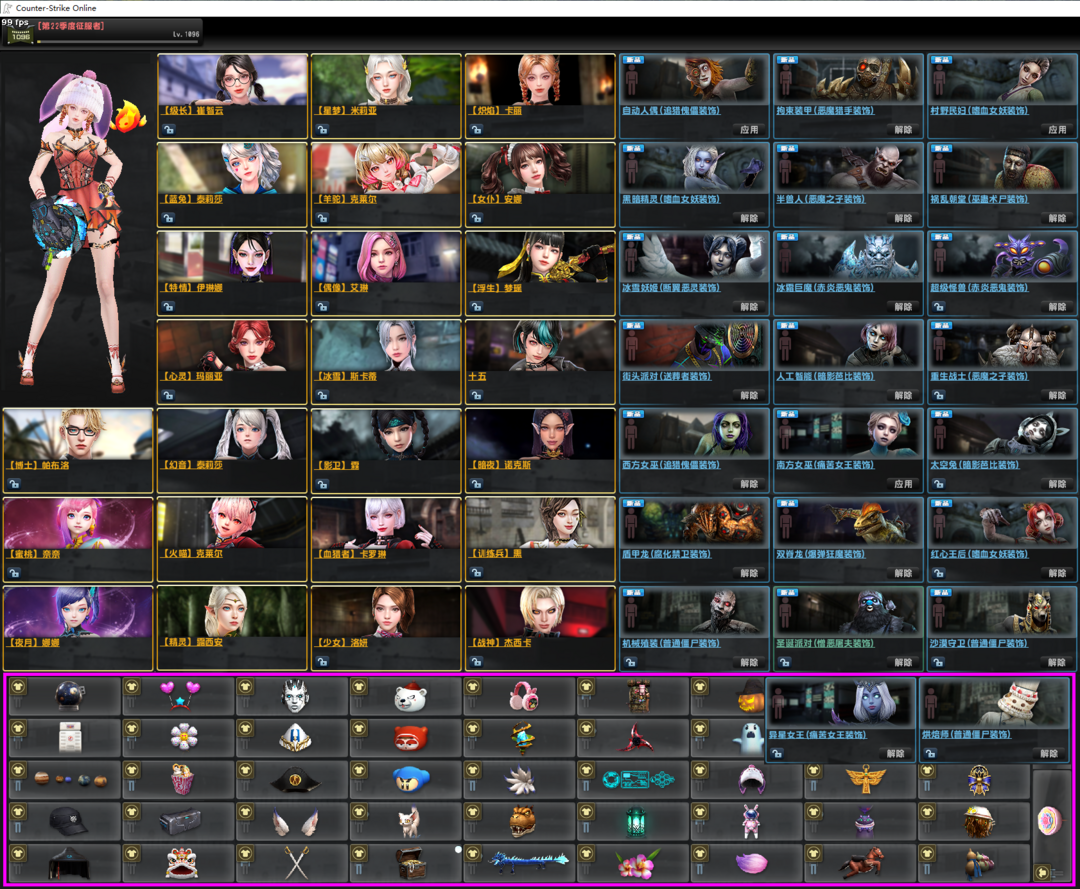
Task: Open the 【蓝兔】泰莉莎 name link
Action: pos(192,199)
